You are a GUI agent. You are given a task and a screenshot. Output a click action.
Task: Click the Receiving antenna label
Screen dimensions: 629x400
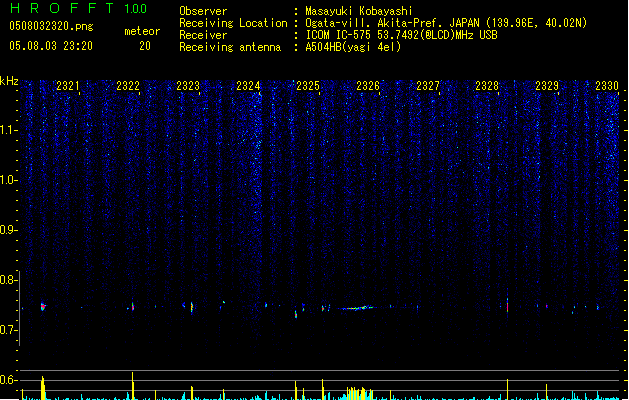point(230,47)
